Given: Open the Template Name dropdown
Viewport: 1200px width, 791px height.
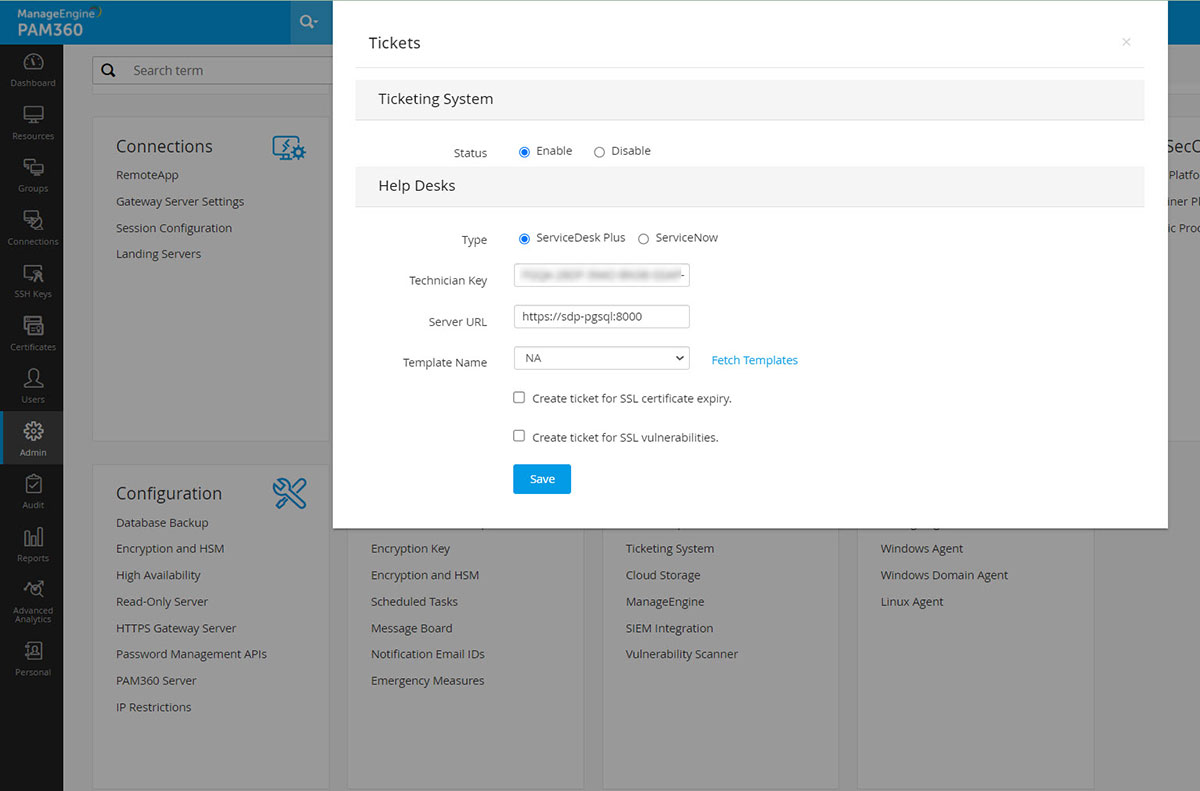Looking at the screenshot, I should click(601, 358).
